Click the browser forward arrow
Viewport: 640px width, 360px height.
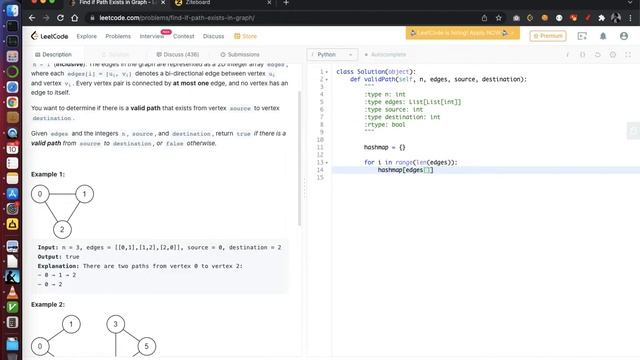46,18
